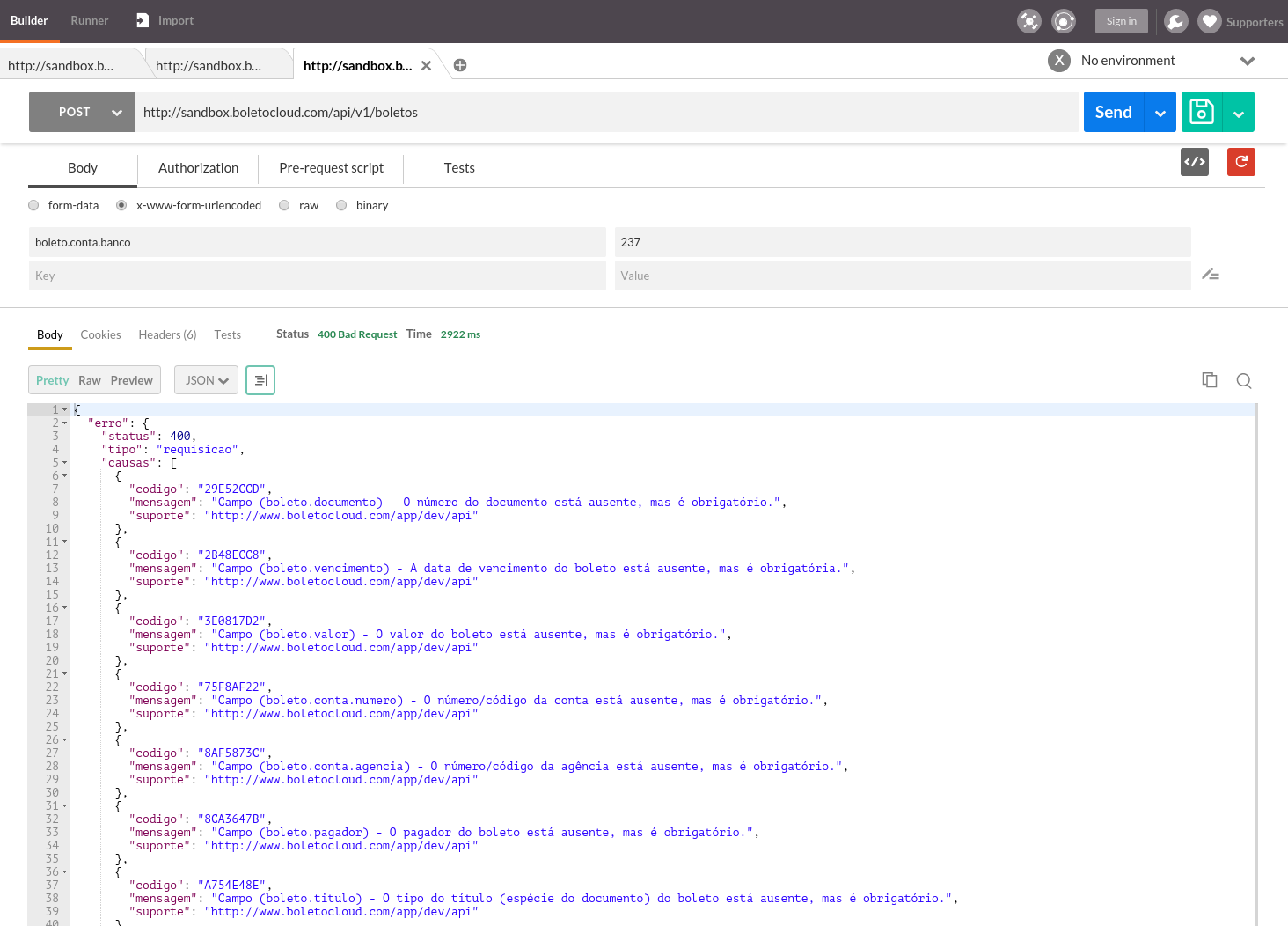Click the Sign in button
Image resolution: width=1288 pixels, height=926 pixels.
click(x=1121, y=21)
